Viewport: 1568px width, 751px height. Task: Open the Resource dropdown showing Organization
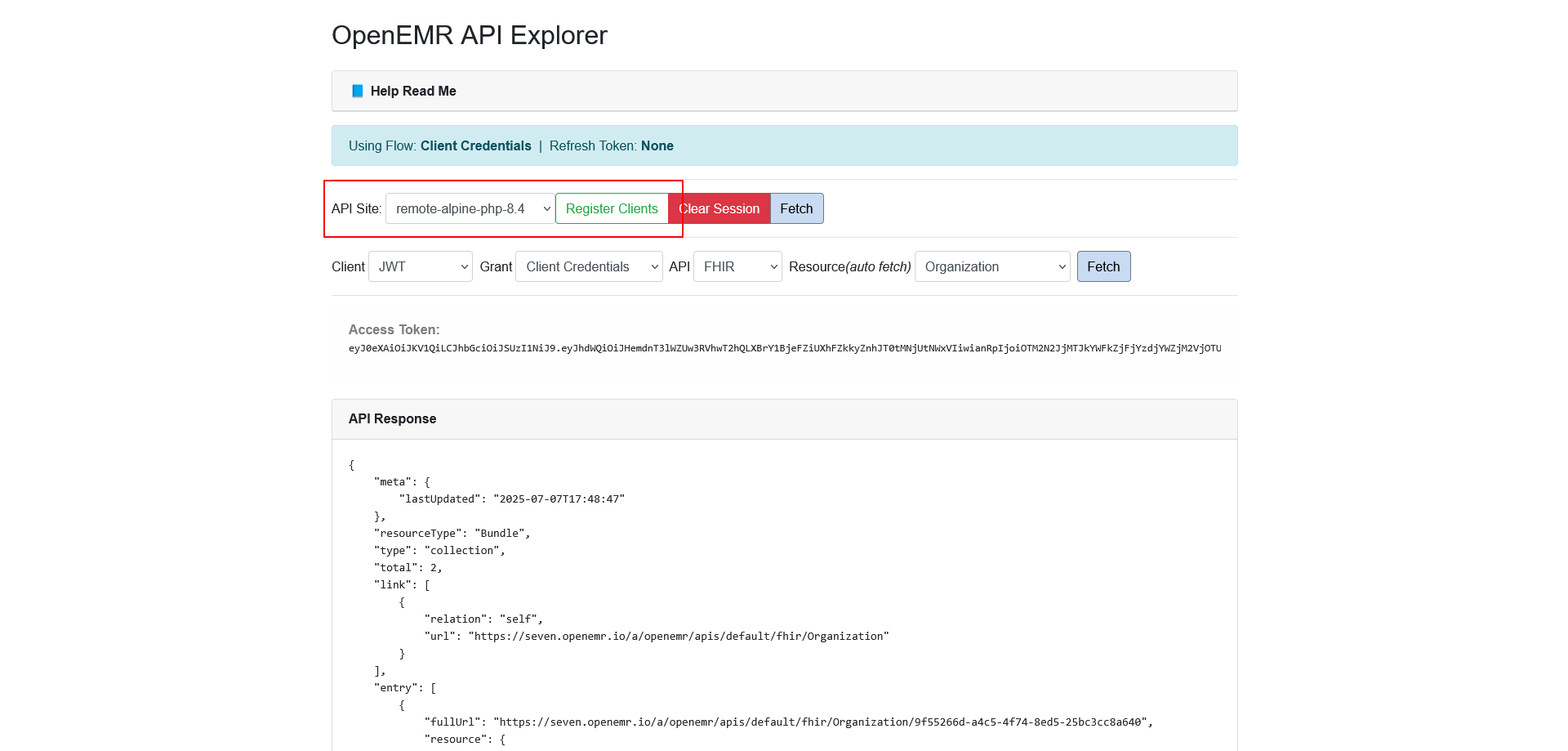click(x=992, y=266)
